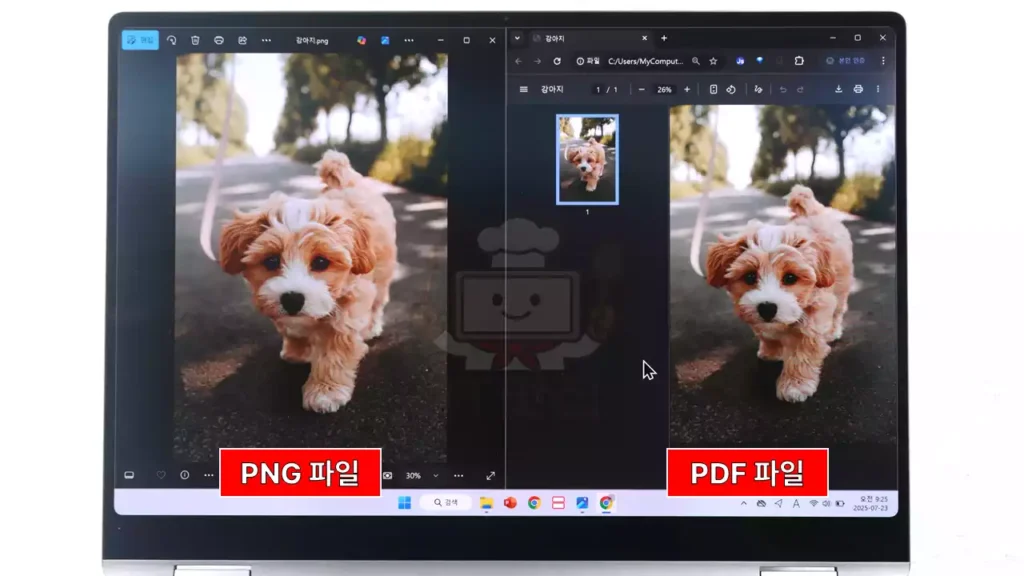Open a new Chrome tab

coord(664,38)
